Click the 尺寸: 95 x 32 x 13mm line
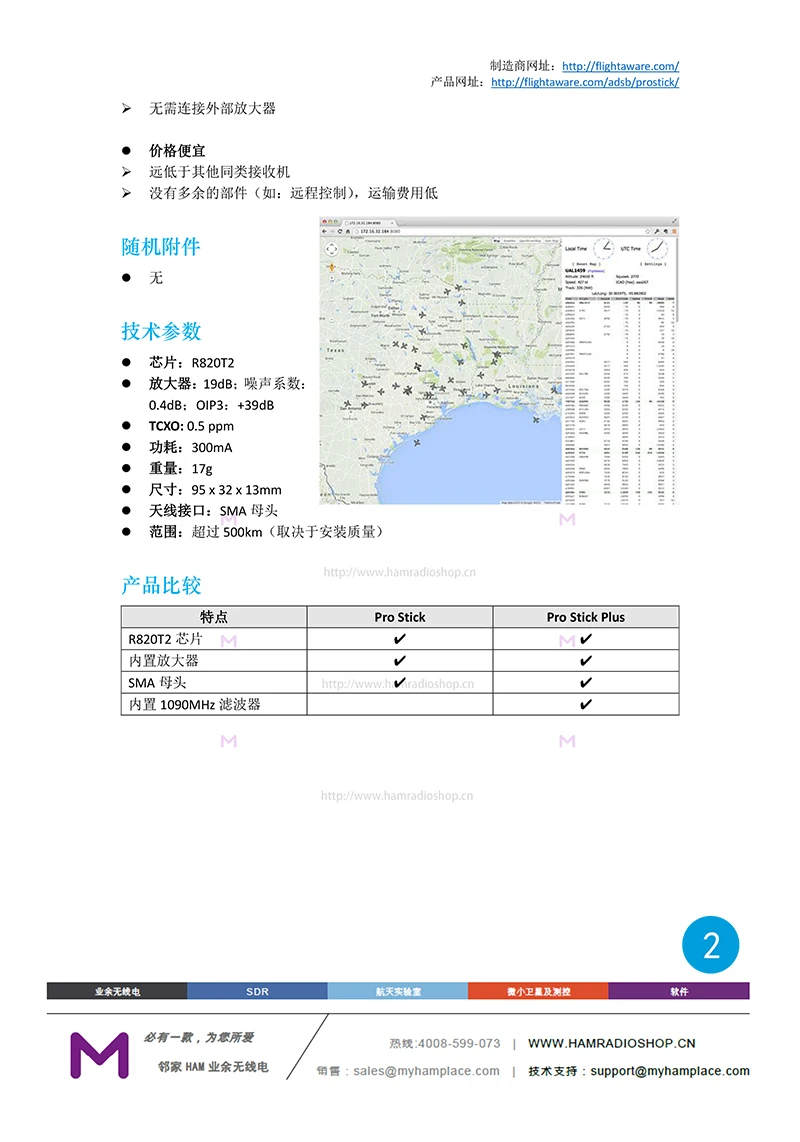The image size is (800, 1142). (215, 489)
